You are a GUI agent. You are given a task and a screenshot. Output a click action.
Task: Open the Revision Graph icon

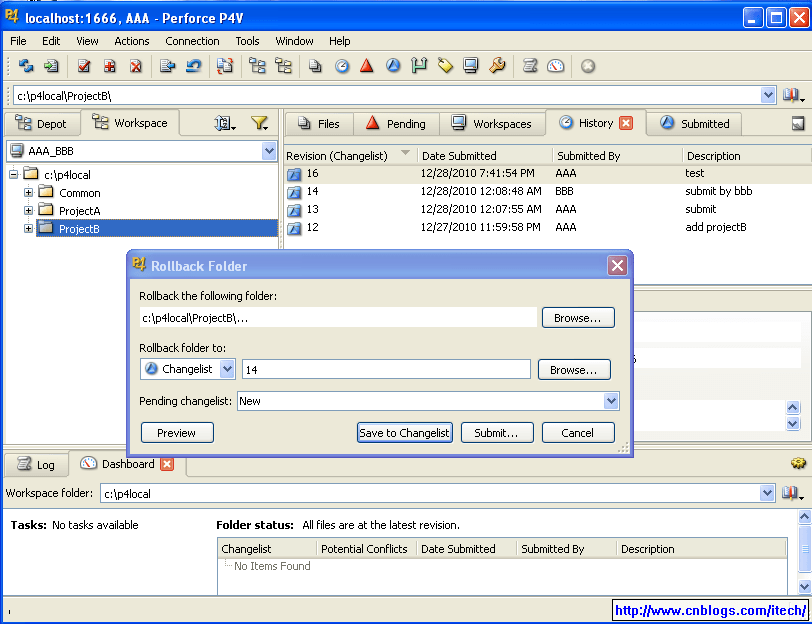coord(369,66)
